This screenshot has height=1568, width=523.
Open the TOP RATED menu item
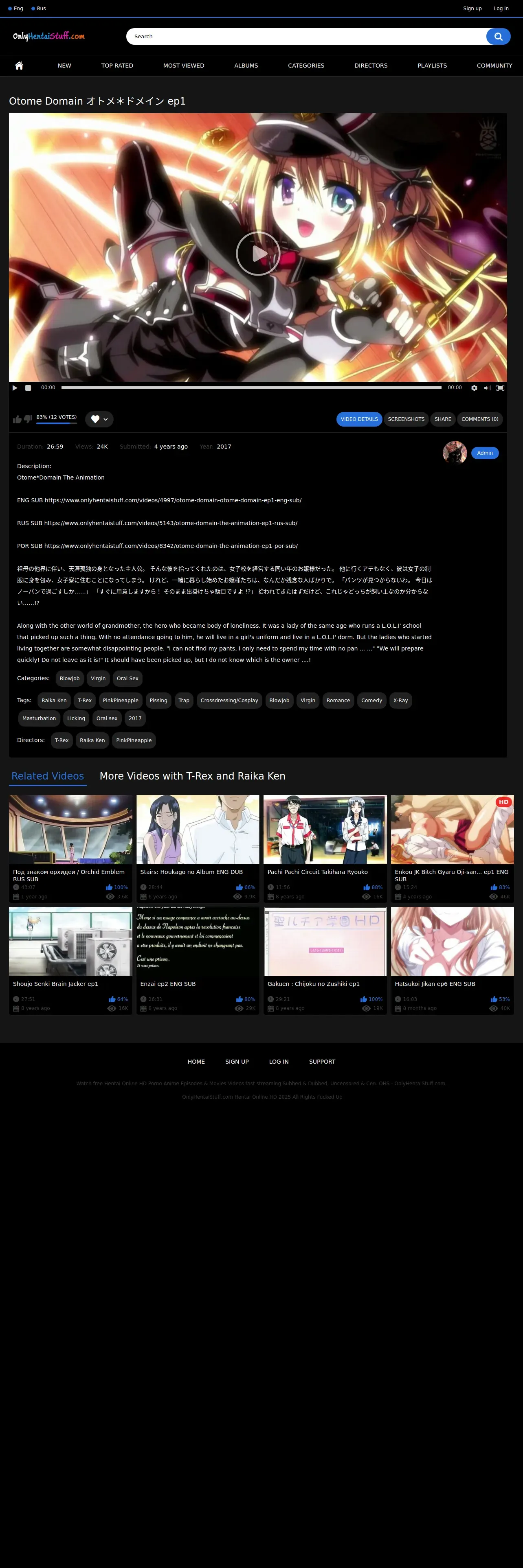tap(117, 66)
